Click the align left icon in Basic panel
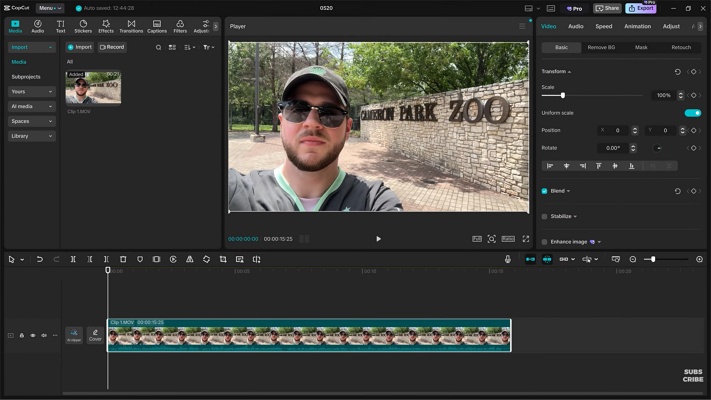711x400 pixels. (550, 166)
